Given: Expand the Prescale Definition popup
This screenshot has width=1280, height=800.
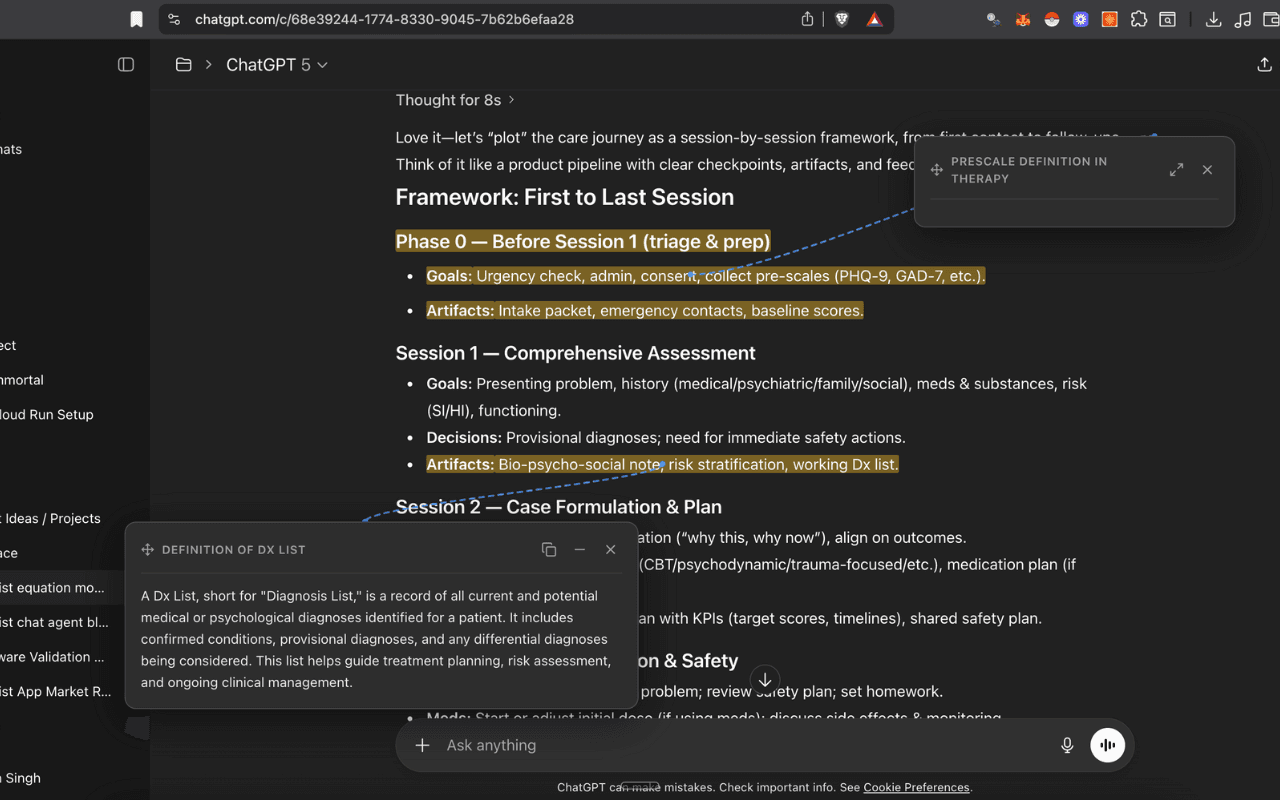Looking at the screenshot, I should pyautogui.click(x=1176, y=170).
